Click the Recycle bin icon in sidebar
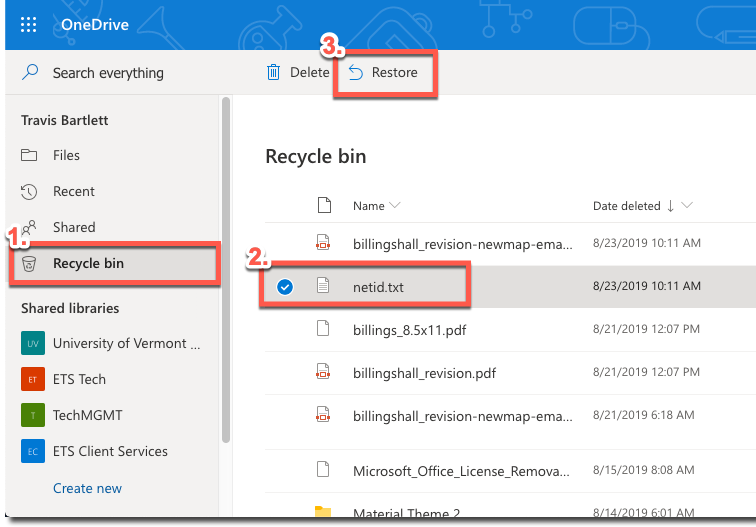The width and height of the screenshot is (756, 527). [x=29, y=263]
